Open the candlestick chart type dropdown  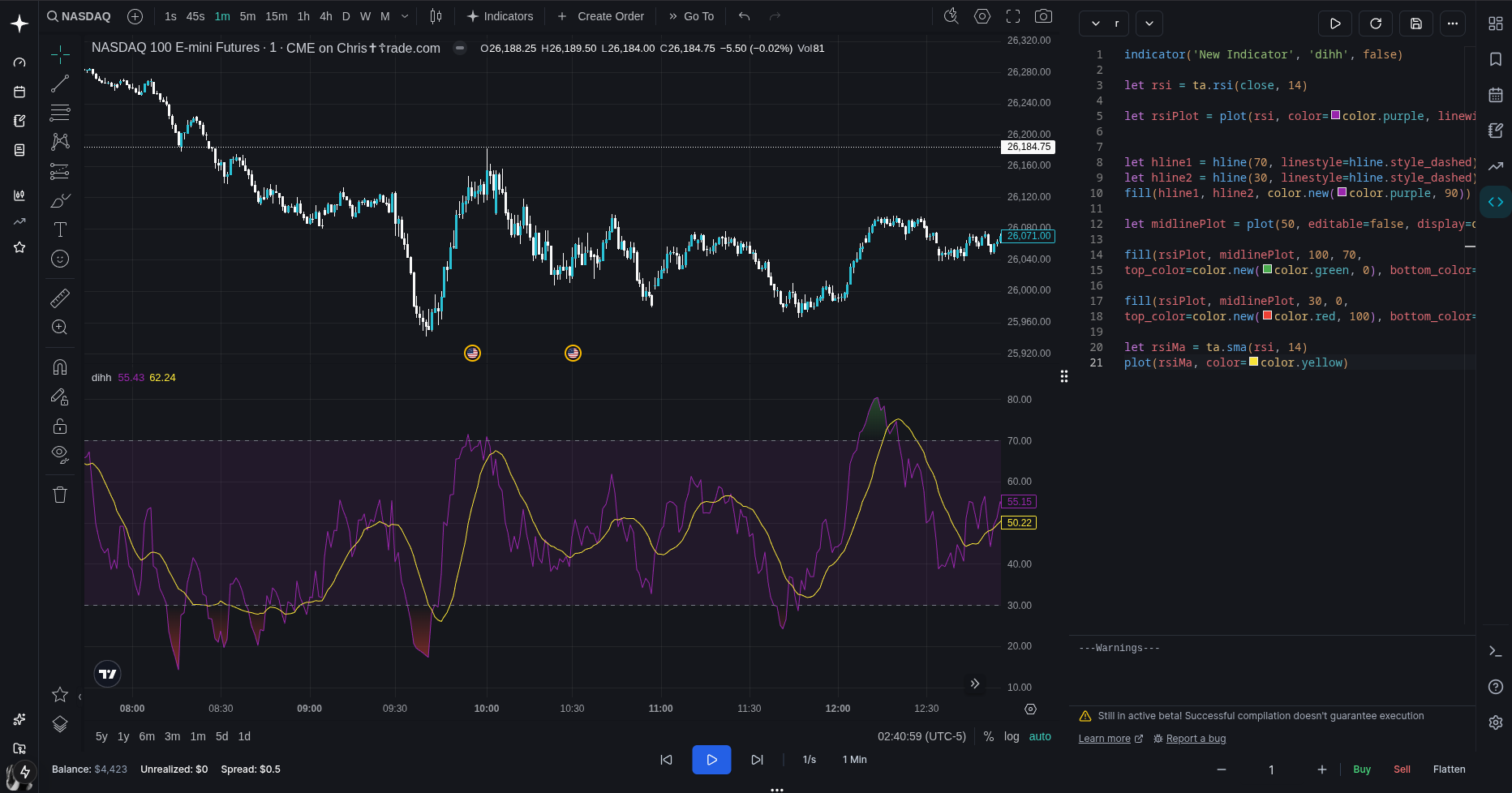pos(436,16)
